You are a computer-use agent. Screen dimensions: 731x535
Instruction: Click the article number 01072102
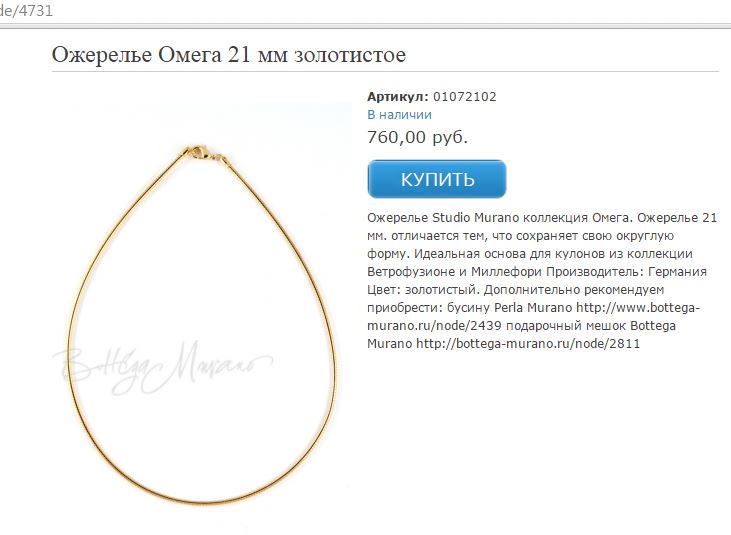pyautogui.click(x=465, y=97)
